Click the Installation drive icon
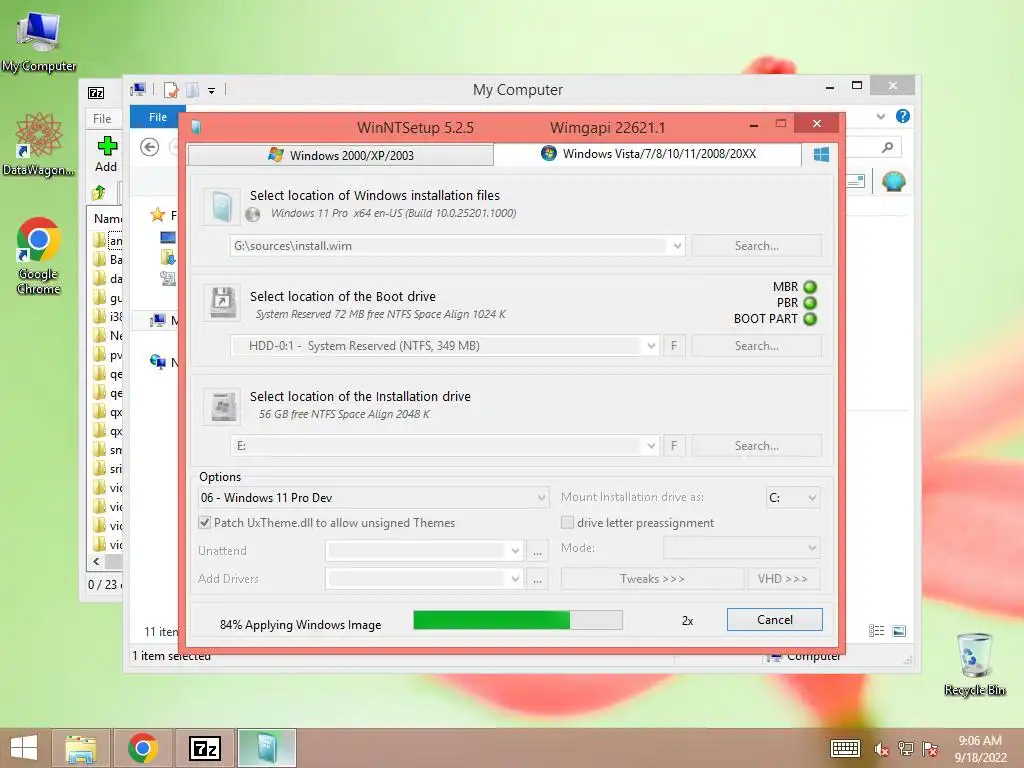 [x=222, y=407]
